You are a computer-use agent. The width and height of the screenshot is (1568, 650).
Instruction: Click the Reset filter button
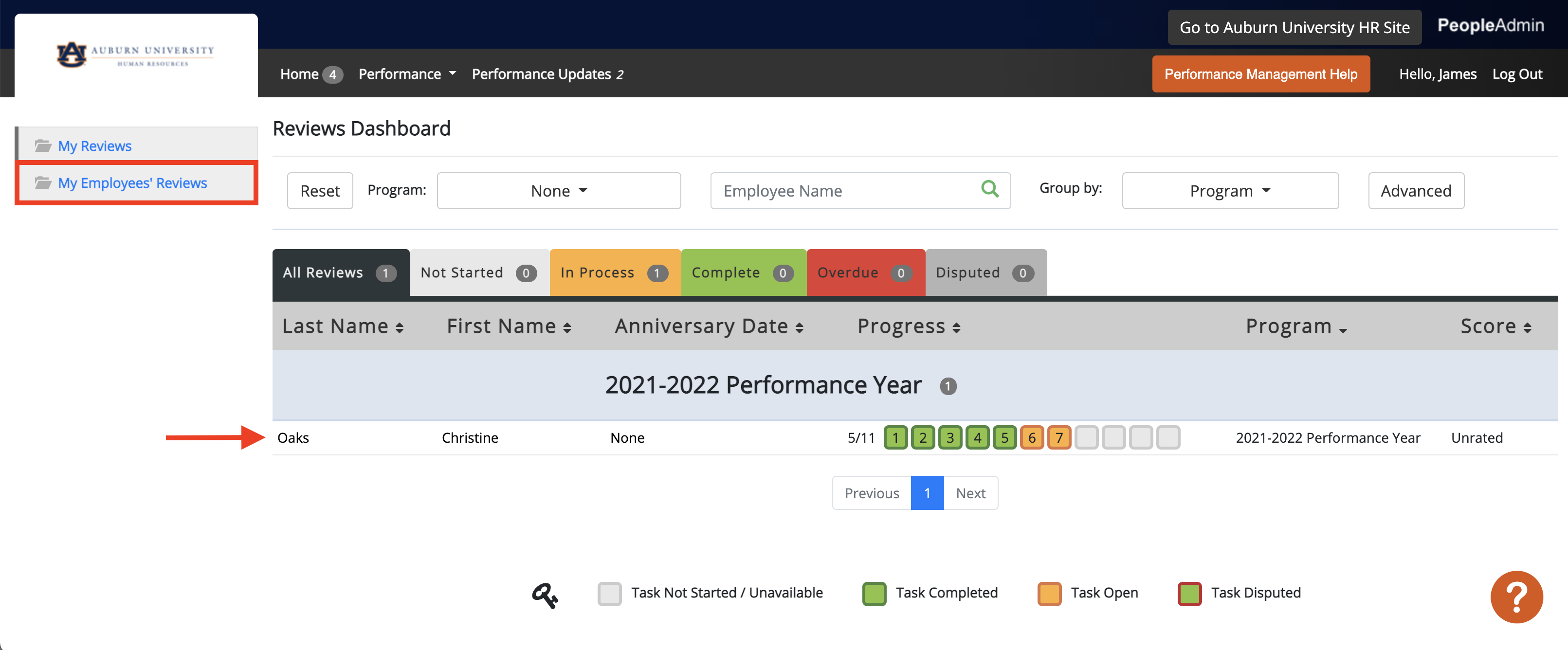point(320,191)
